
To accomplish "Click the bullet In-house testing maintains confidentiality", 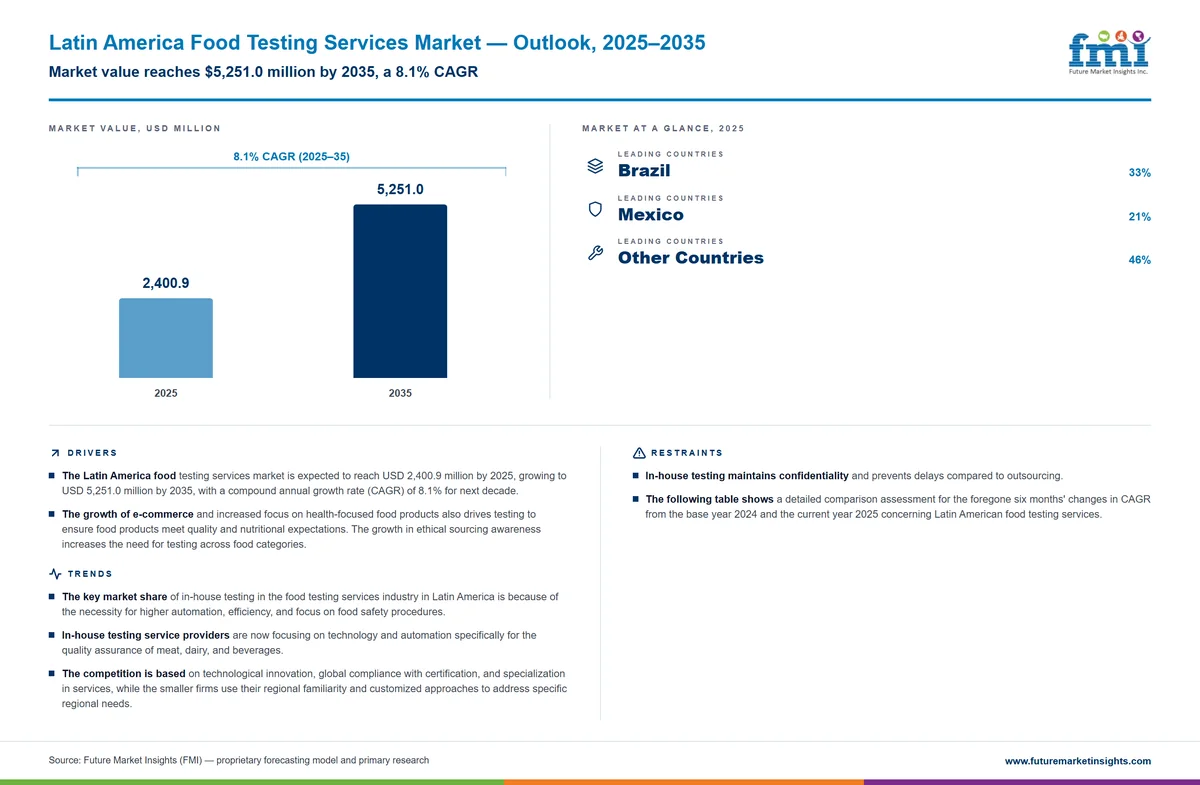I will pos(854,475).
